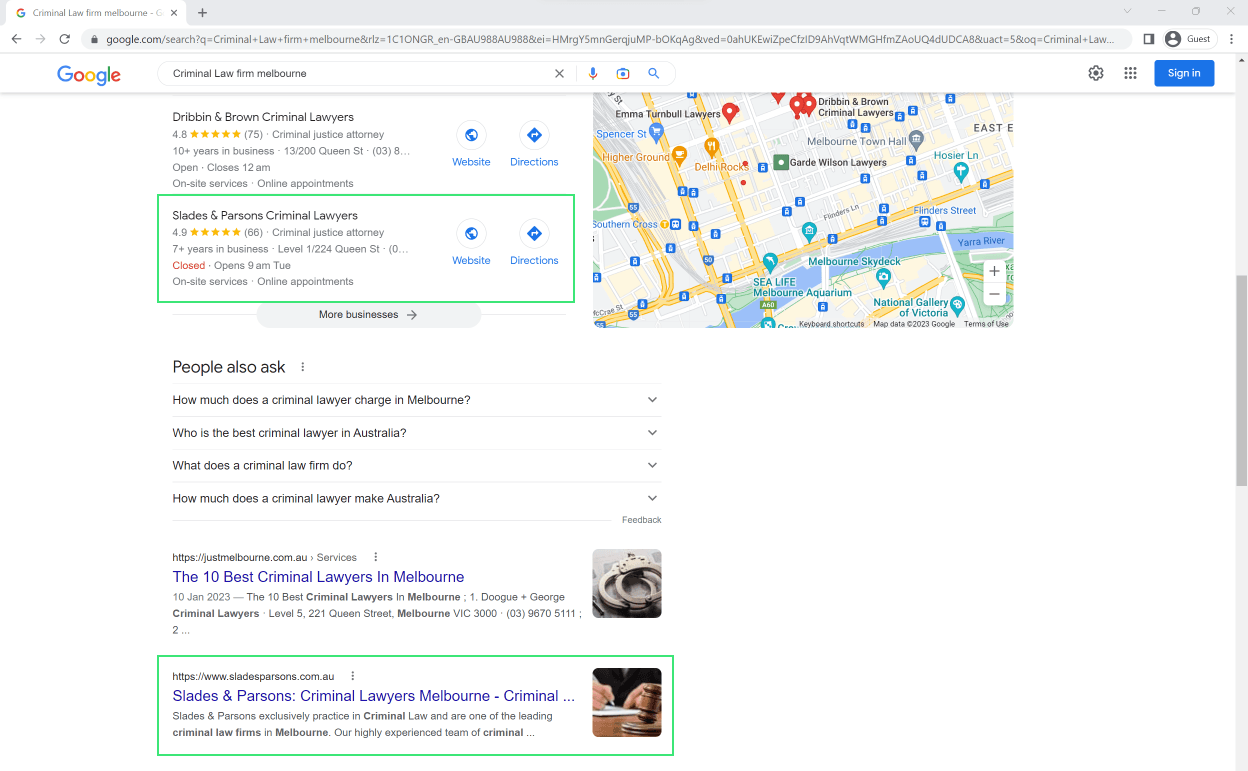Screen dimensions: 1248x771
Task: Open Google Lens camera search
Action: (x=623, y=73)
